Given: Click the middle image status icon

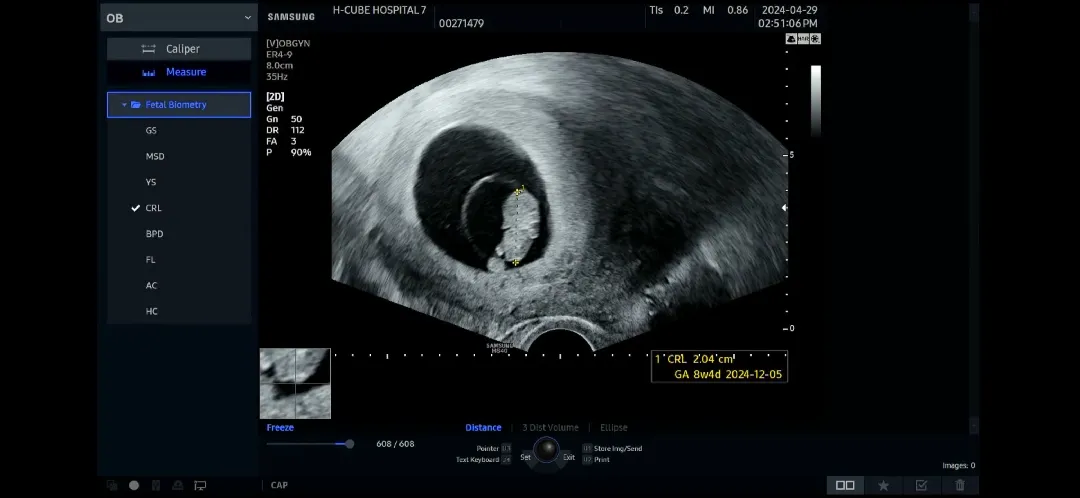Looking at the screenshot, I should tap(803, 39).
